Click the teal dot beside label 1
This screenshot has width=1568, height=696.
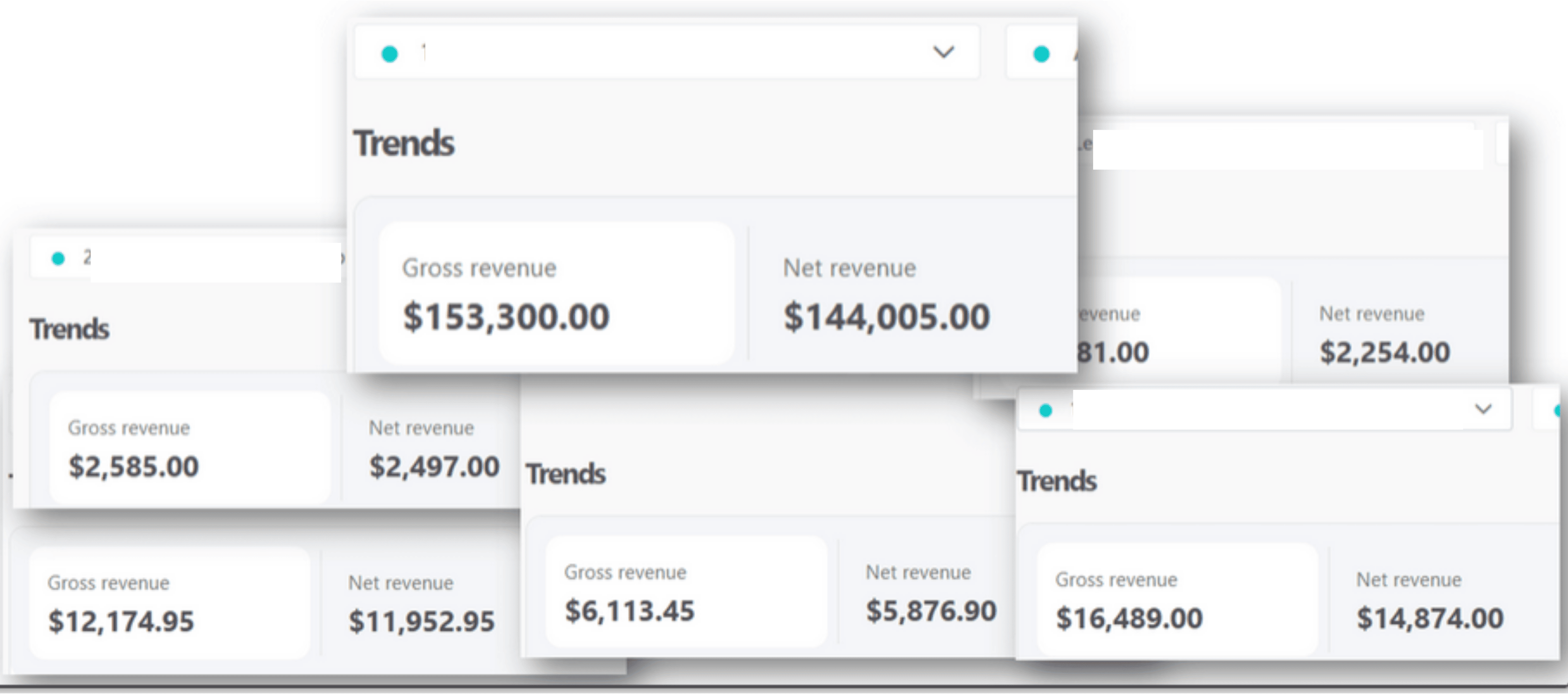(x=390, y=54)
